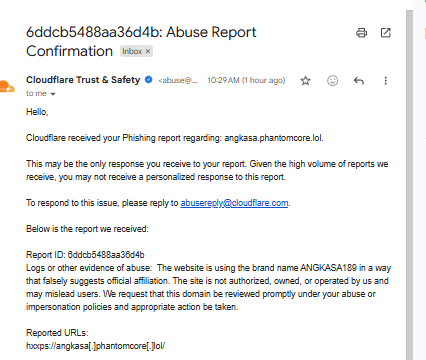Click the domain angkasa.phantomcore.lol in the message
This screenshot has width=426, height=360.
273,138
